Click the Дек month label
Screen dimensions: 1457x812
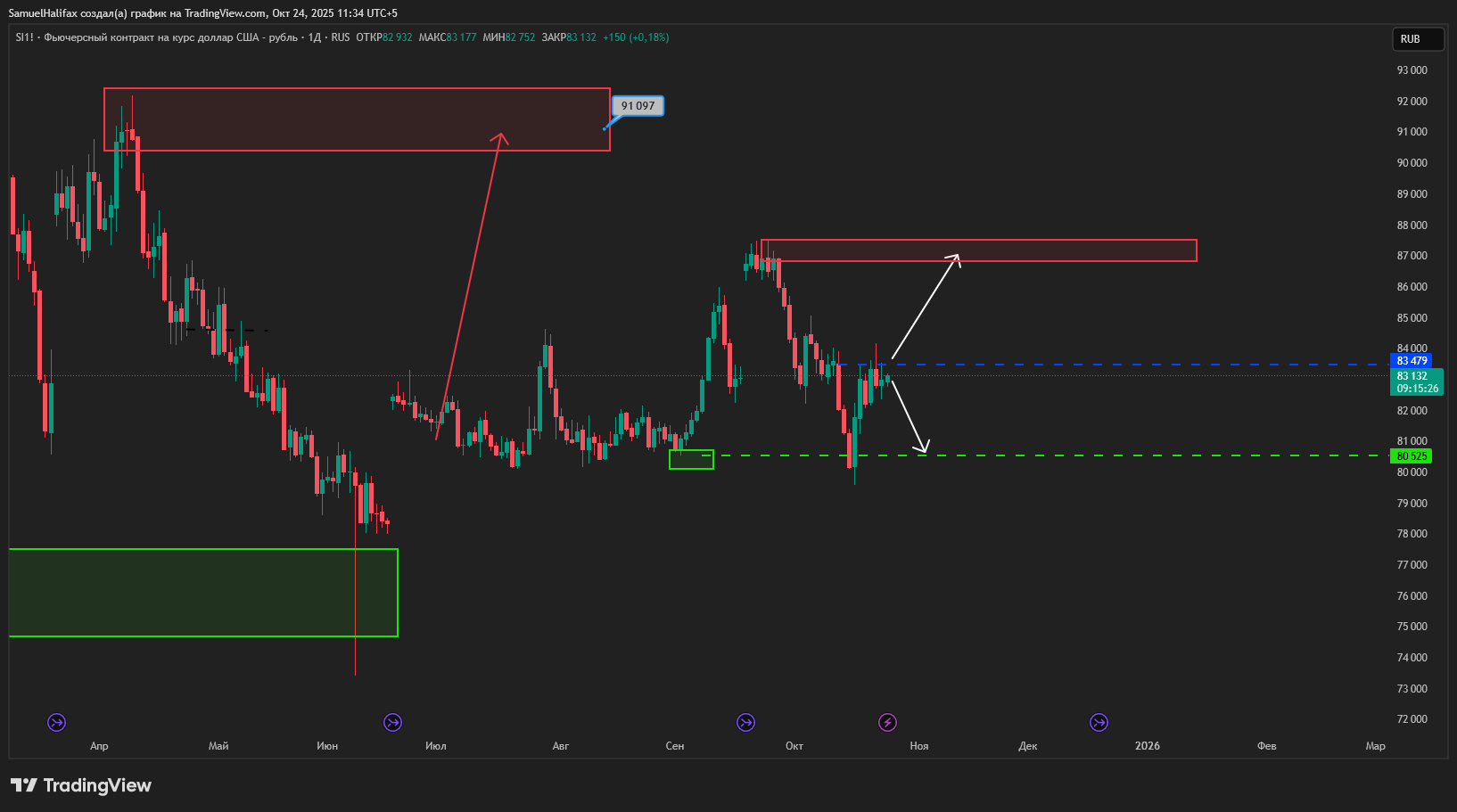pyautogui.click(x=1028, y=746)
